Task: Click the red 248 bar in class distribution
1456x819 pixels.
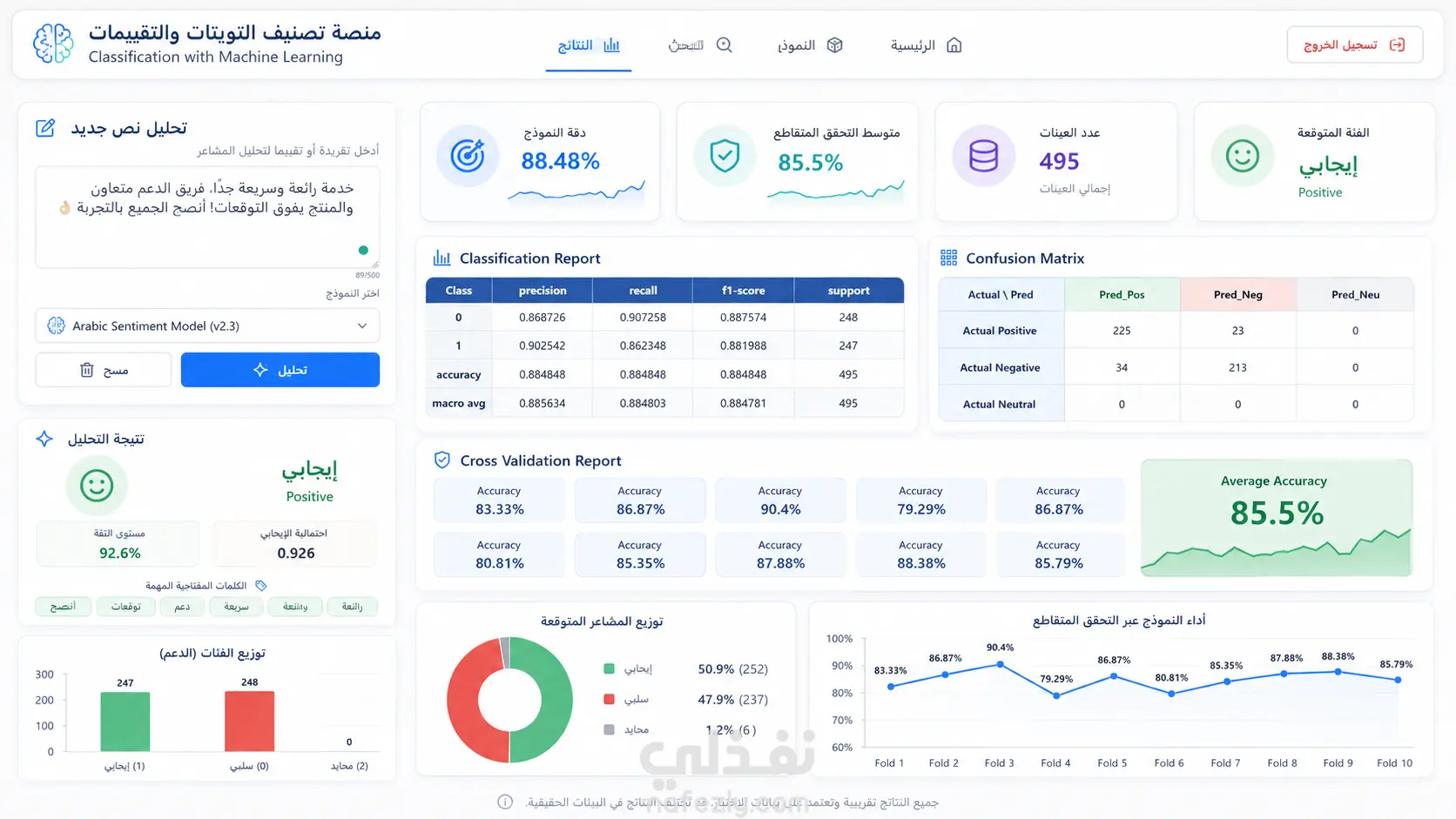Action: 250,722
